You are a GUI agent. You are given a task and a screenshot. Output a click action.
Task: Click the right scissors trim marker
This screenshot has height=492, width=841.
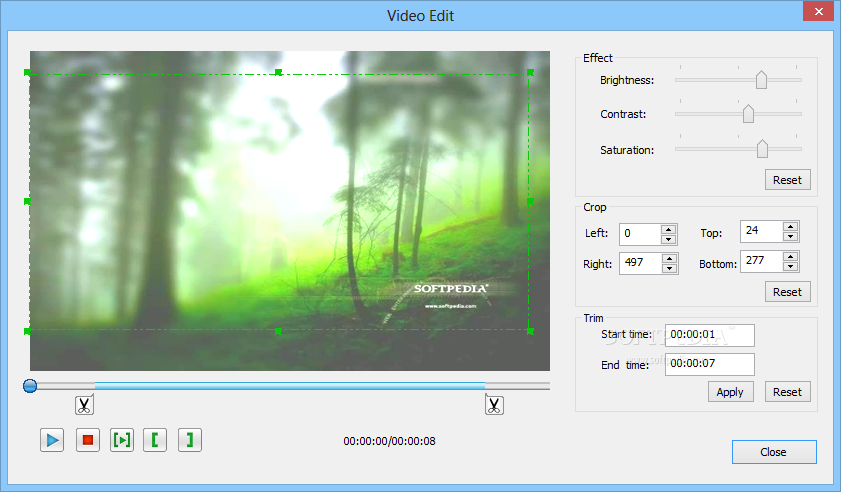pyautogui.click(x=494, y=405)
